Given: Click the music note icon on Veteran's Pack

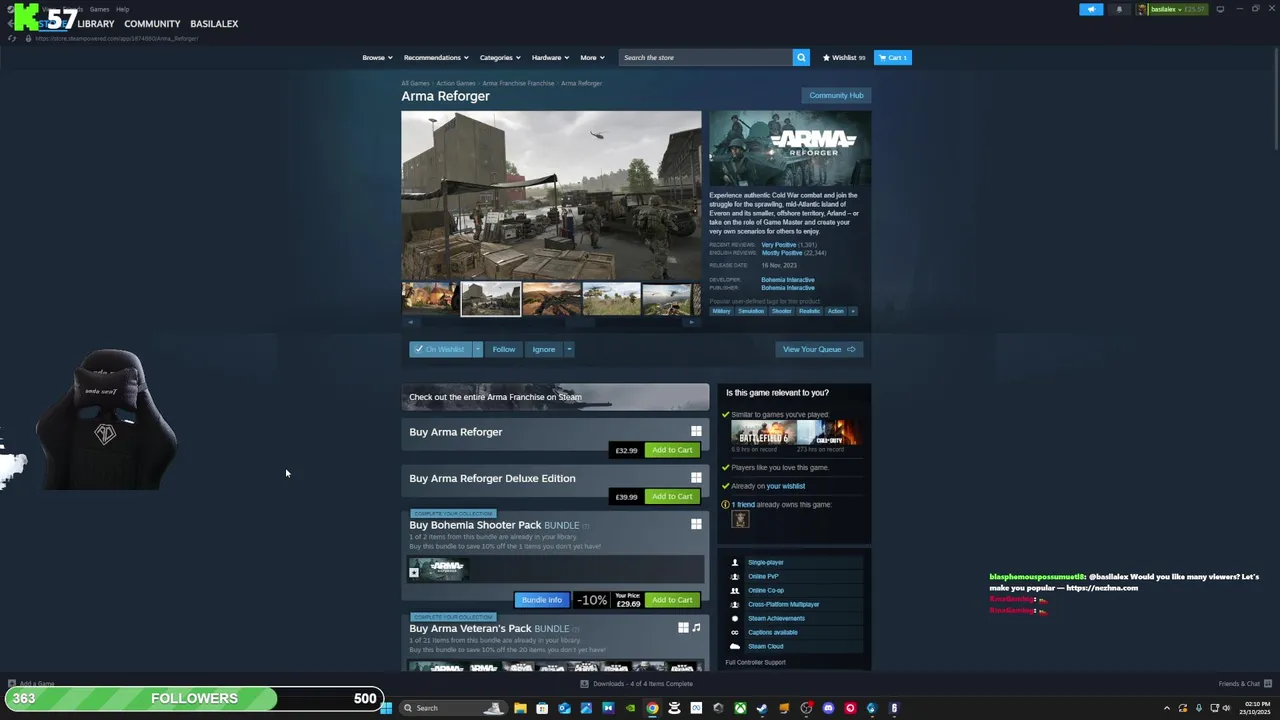Looking at the screenshot, I should click(x=696, y=628).
